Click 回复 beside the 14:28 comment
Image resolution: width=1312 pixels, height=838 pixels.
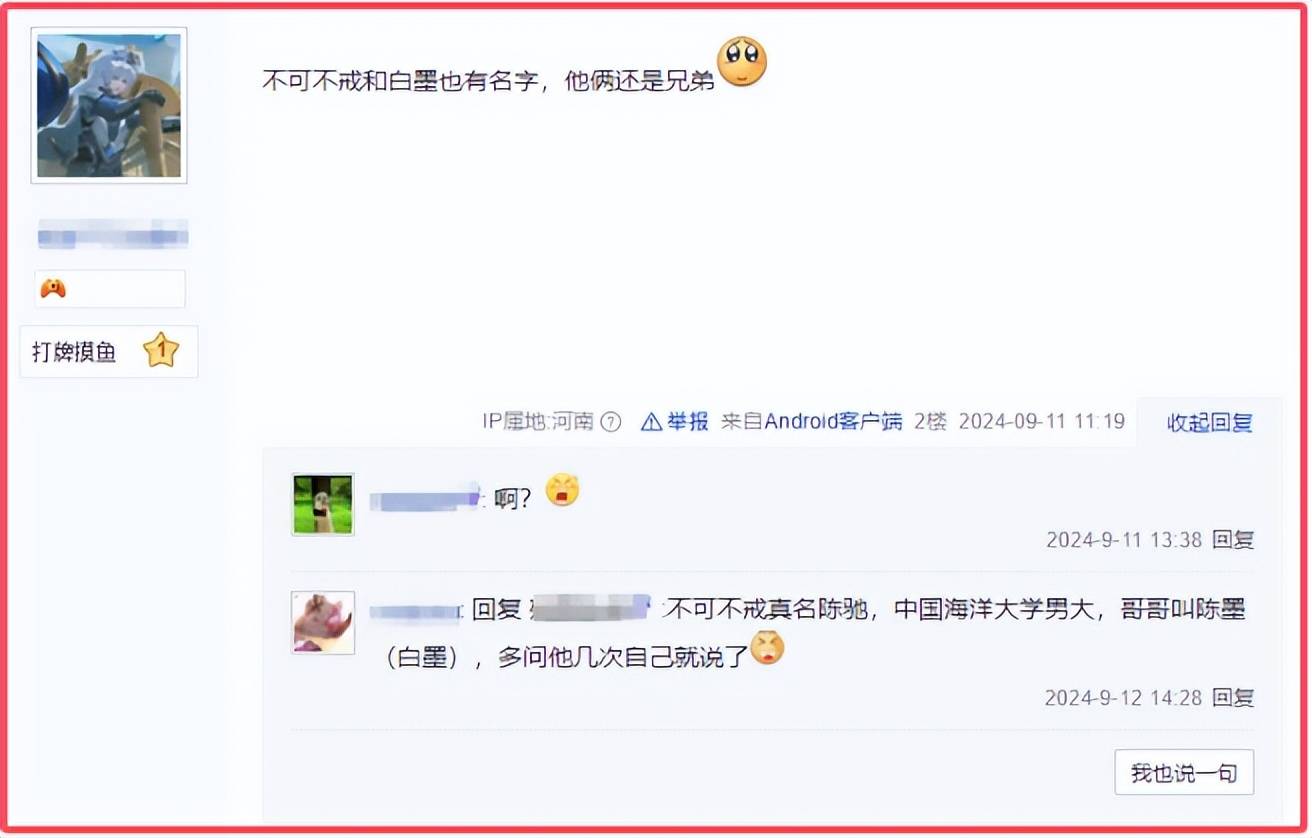coord(1233,698)
